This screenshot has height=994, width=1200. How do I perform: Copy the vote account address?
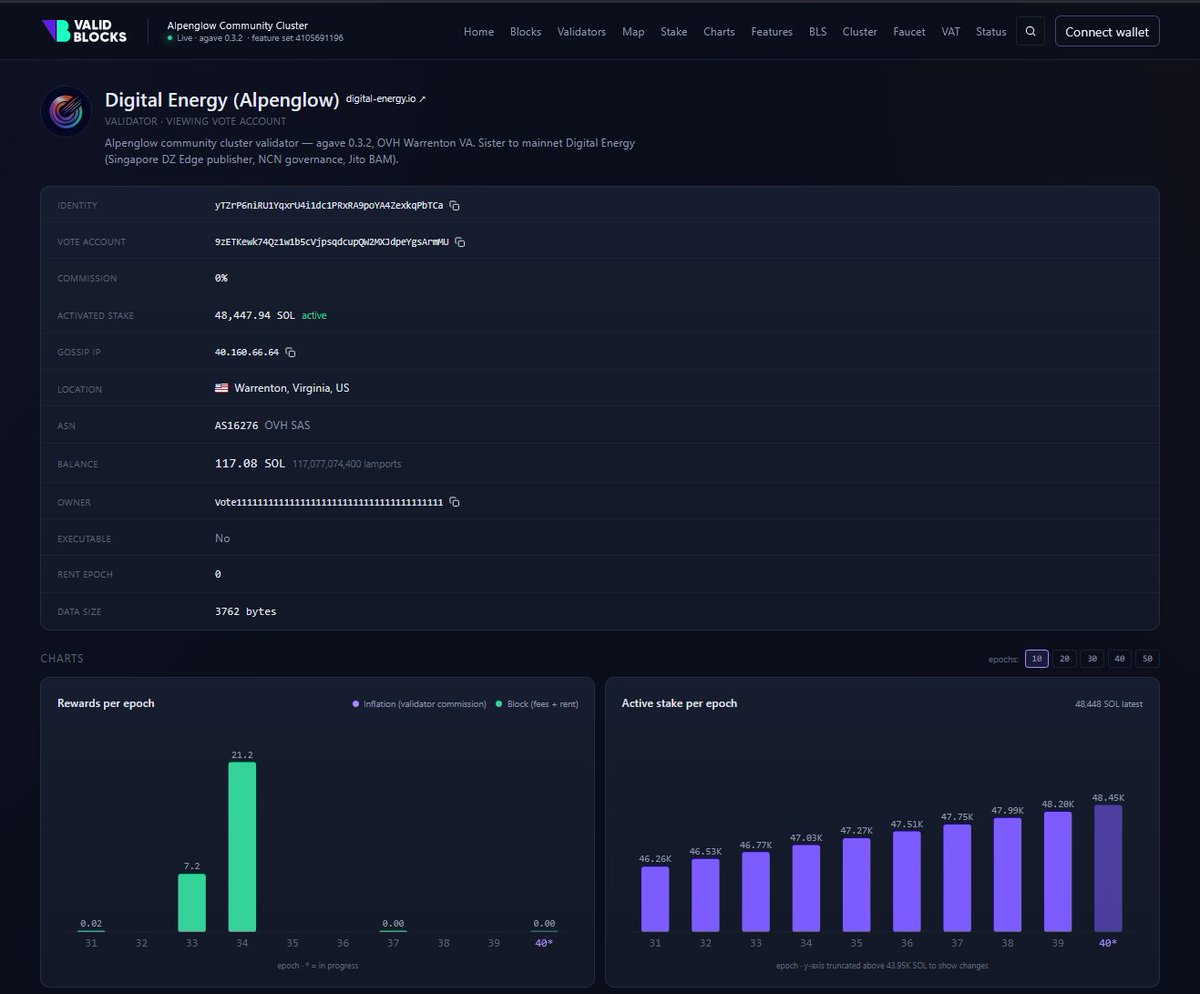point(461,242)
